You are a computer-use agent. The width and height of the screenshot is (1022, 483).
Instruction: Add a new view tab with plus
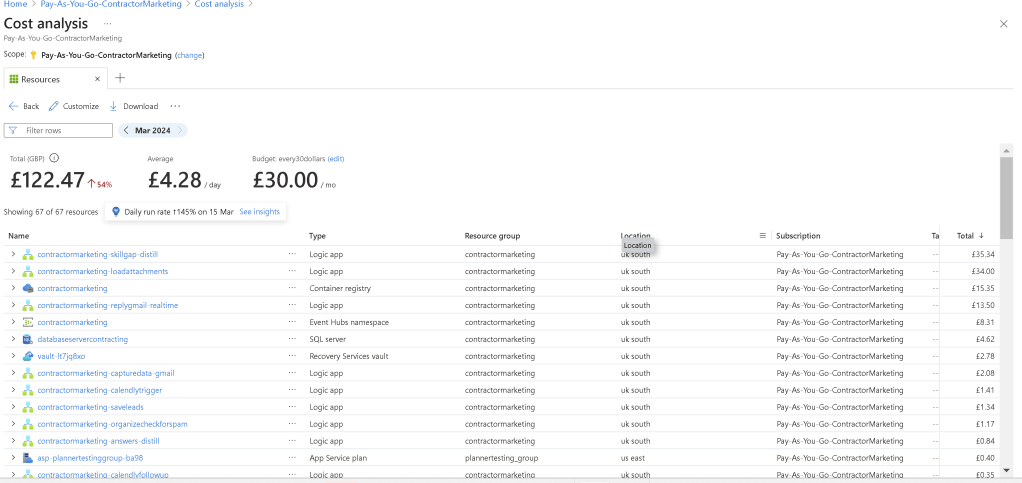(120, 78)
